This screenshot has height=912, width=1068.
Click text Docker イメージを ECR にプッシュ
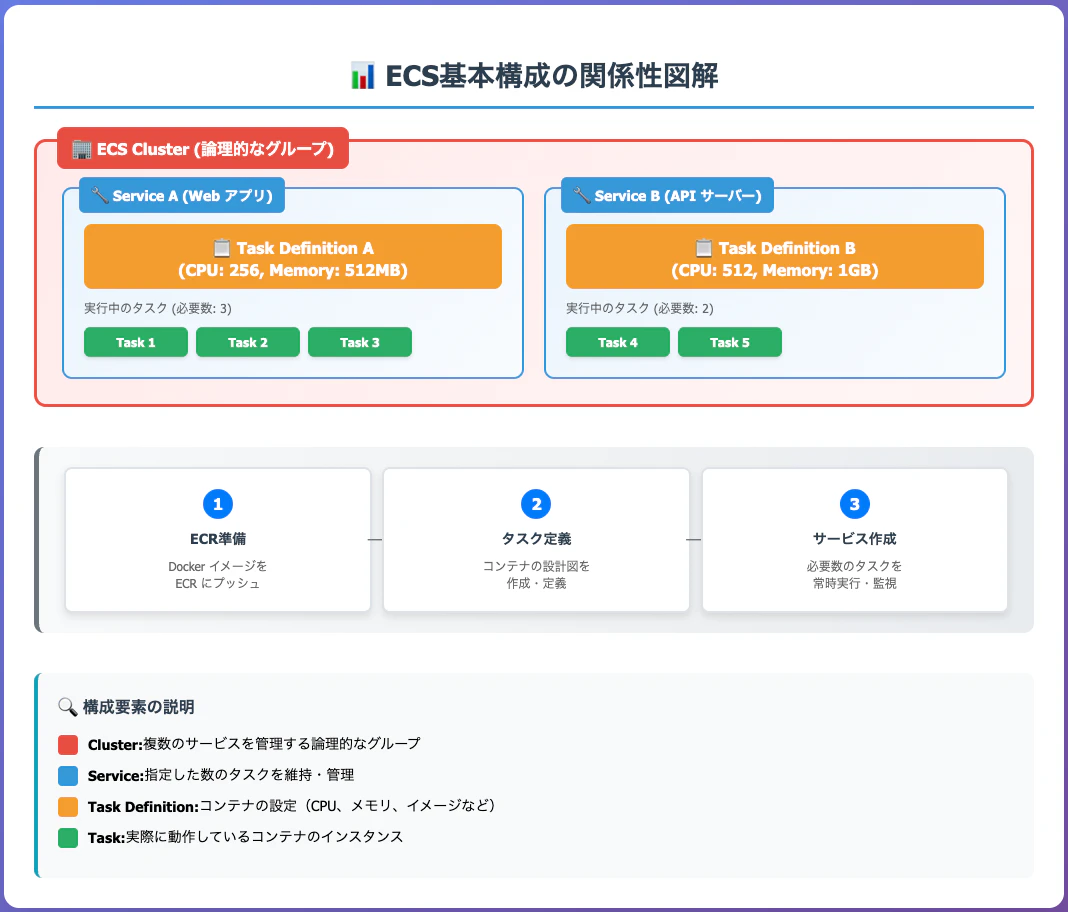218,575
